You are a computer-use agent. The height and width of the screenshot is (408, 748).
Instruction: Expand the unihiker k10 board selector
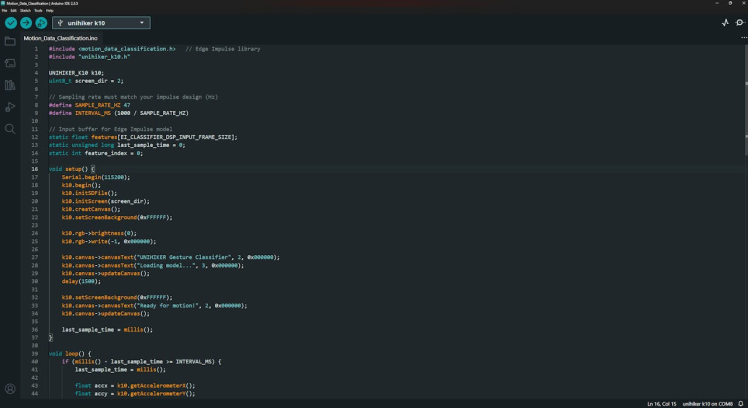[x=100, y=22]
